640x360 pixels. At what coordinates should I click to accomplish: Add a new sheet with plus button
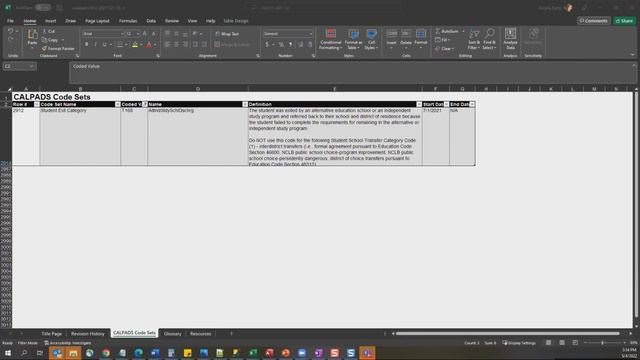pyautogui.click(x=231, y=333)
